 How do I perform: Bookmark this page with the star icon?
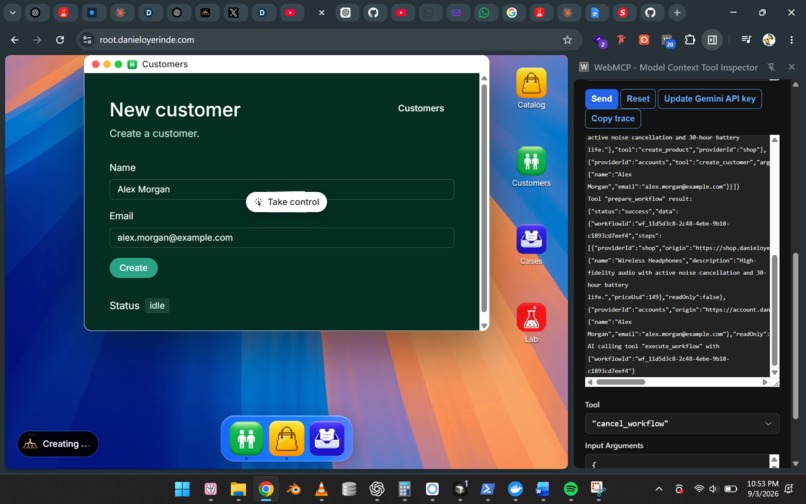(567, 40)
